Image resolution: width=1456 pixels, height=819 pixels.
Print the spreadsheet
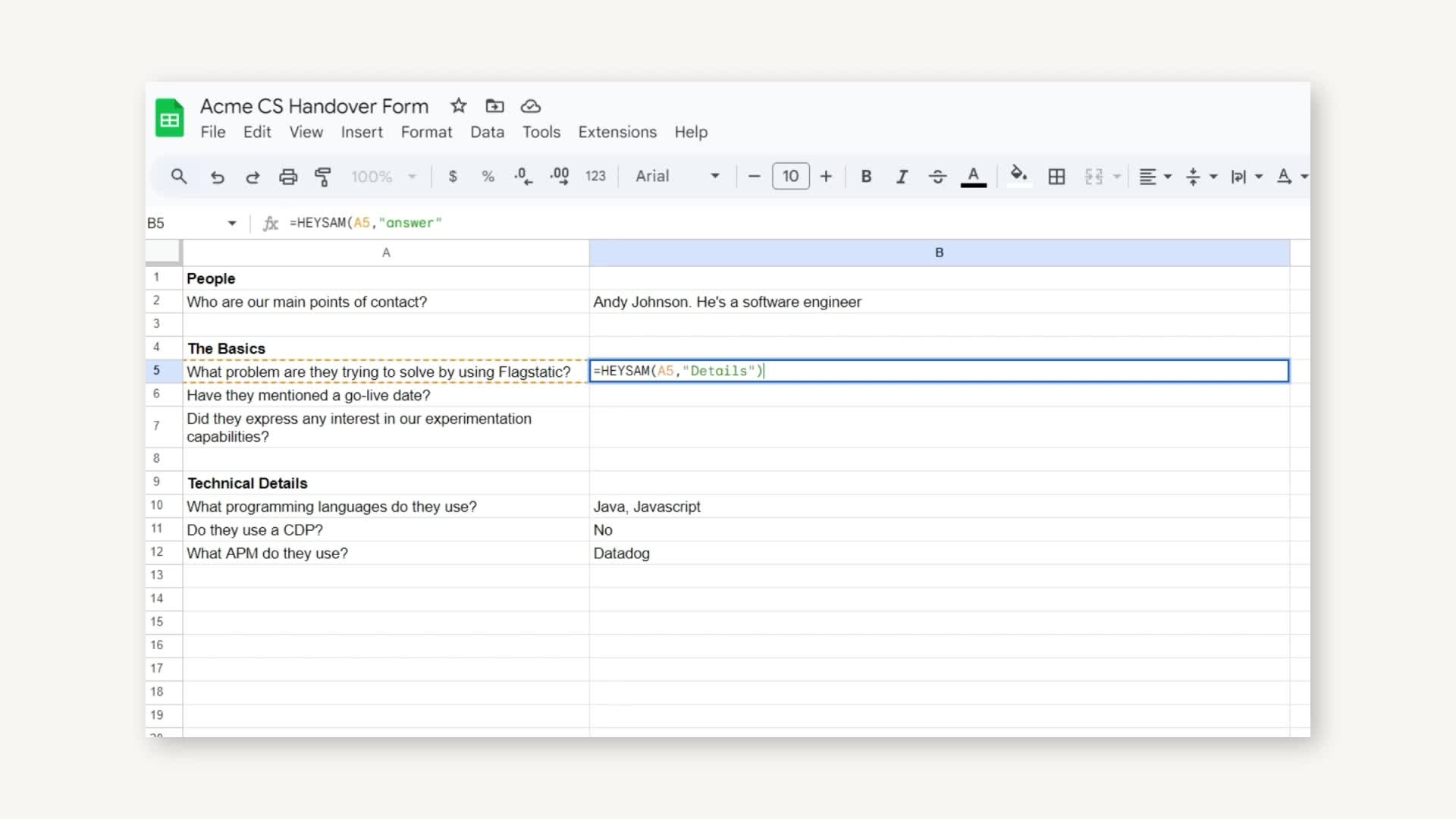pyautogui.click(x=288, y=177)
